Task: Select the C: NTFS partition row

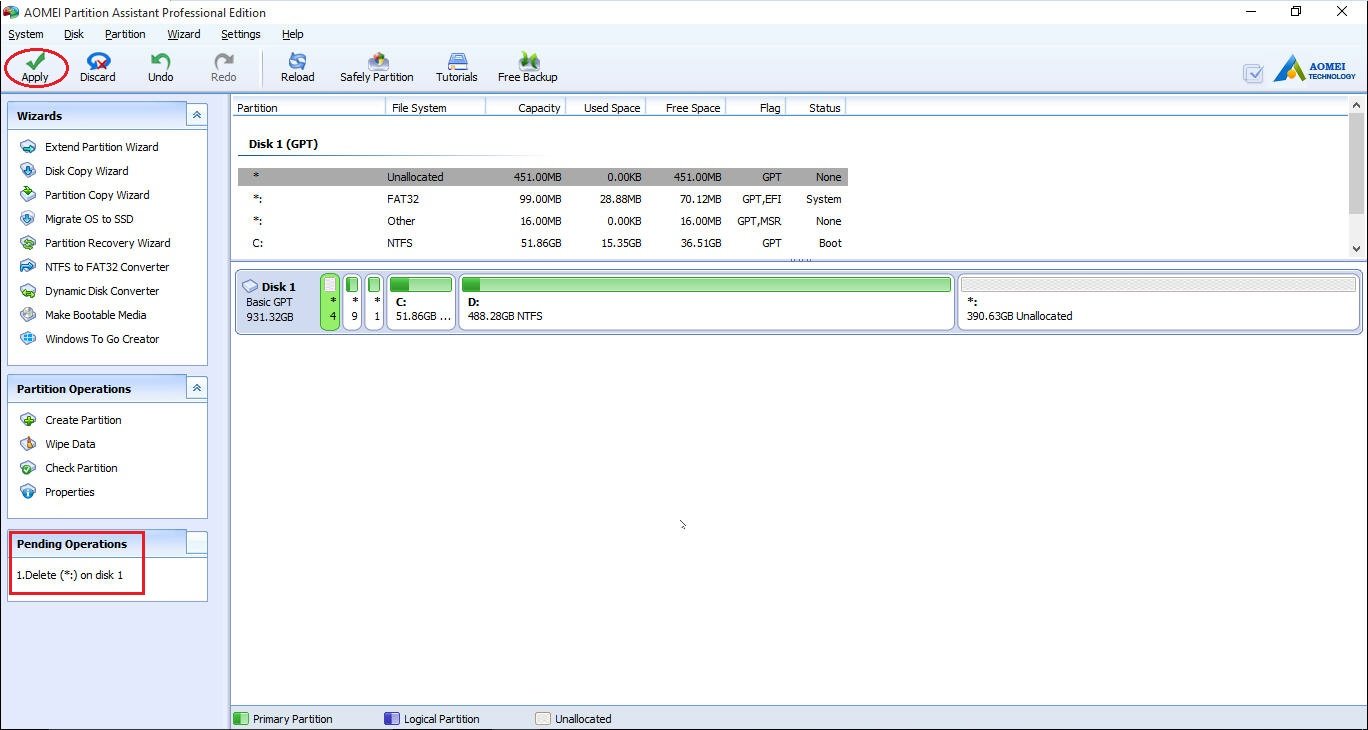Action: click(543, 243)
